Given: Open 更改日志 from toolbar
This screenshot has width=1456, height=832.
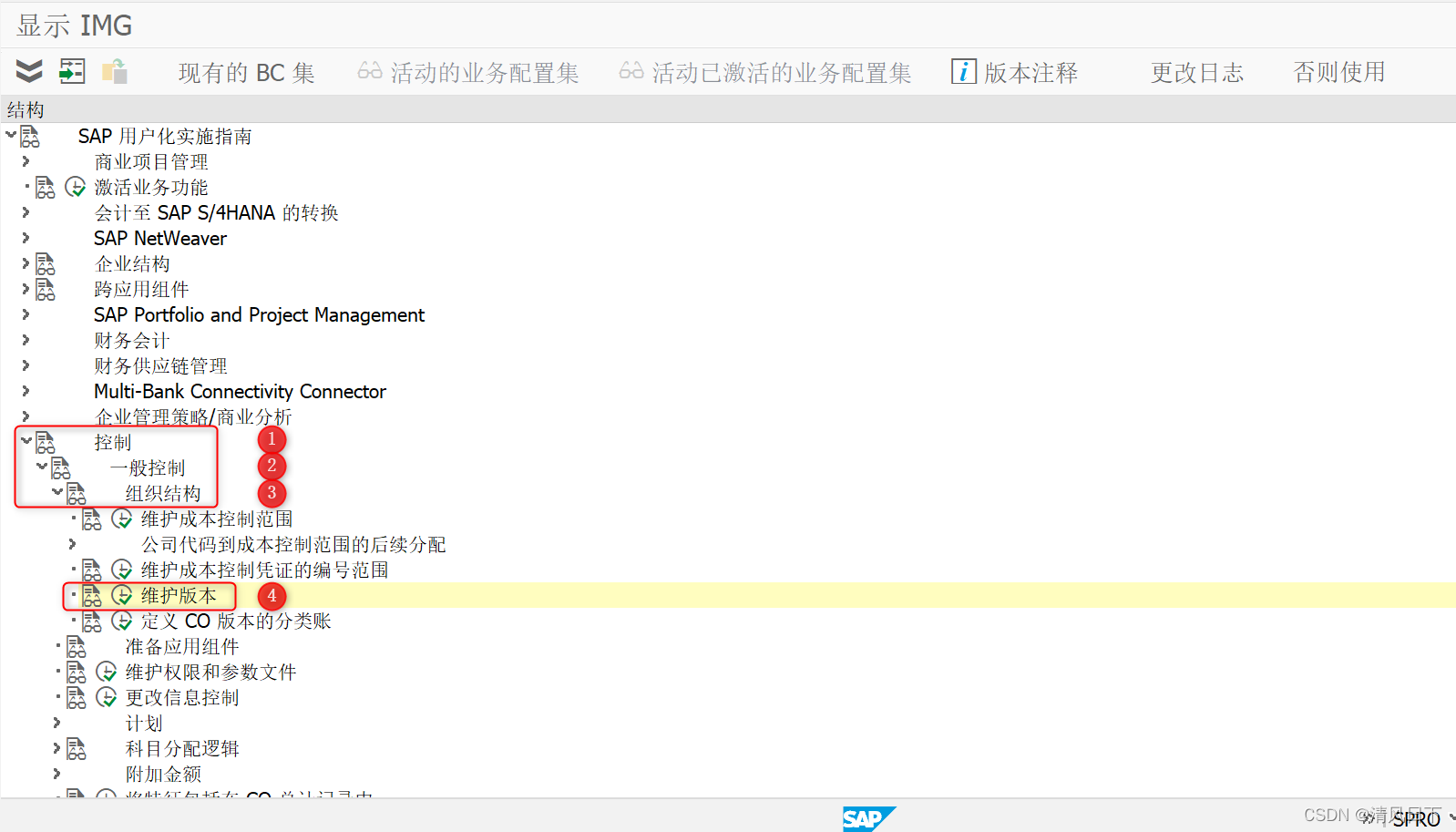Looking at the screenshot, I should pos(1197,73).
